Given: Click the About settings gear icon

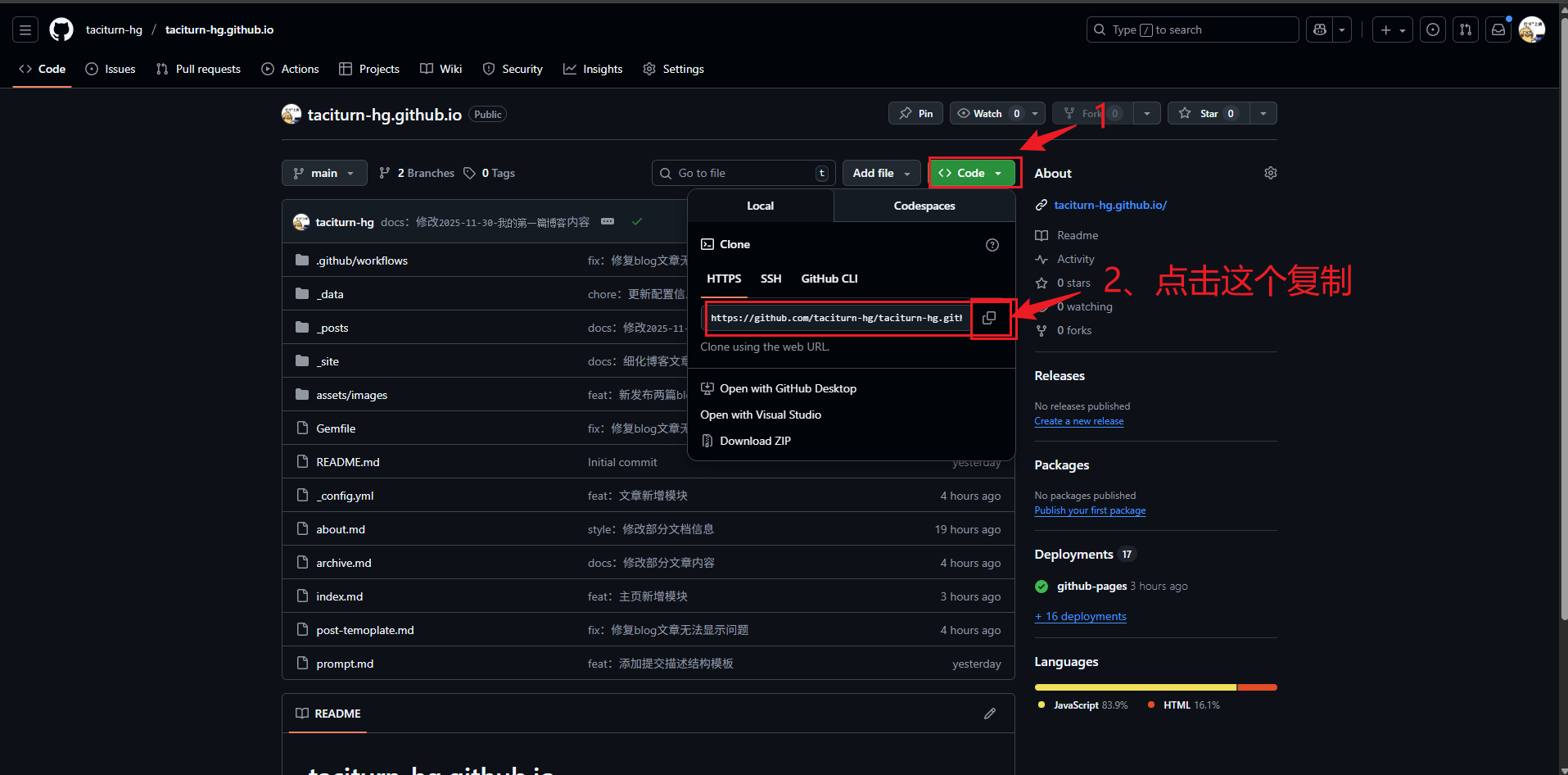Looking at the screenshot, I should tap(1270, 173).
